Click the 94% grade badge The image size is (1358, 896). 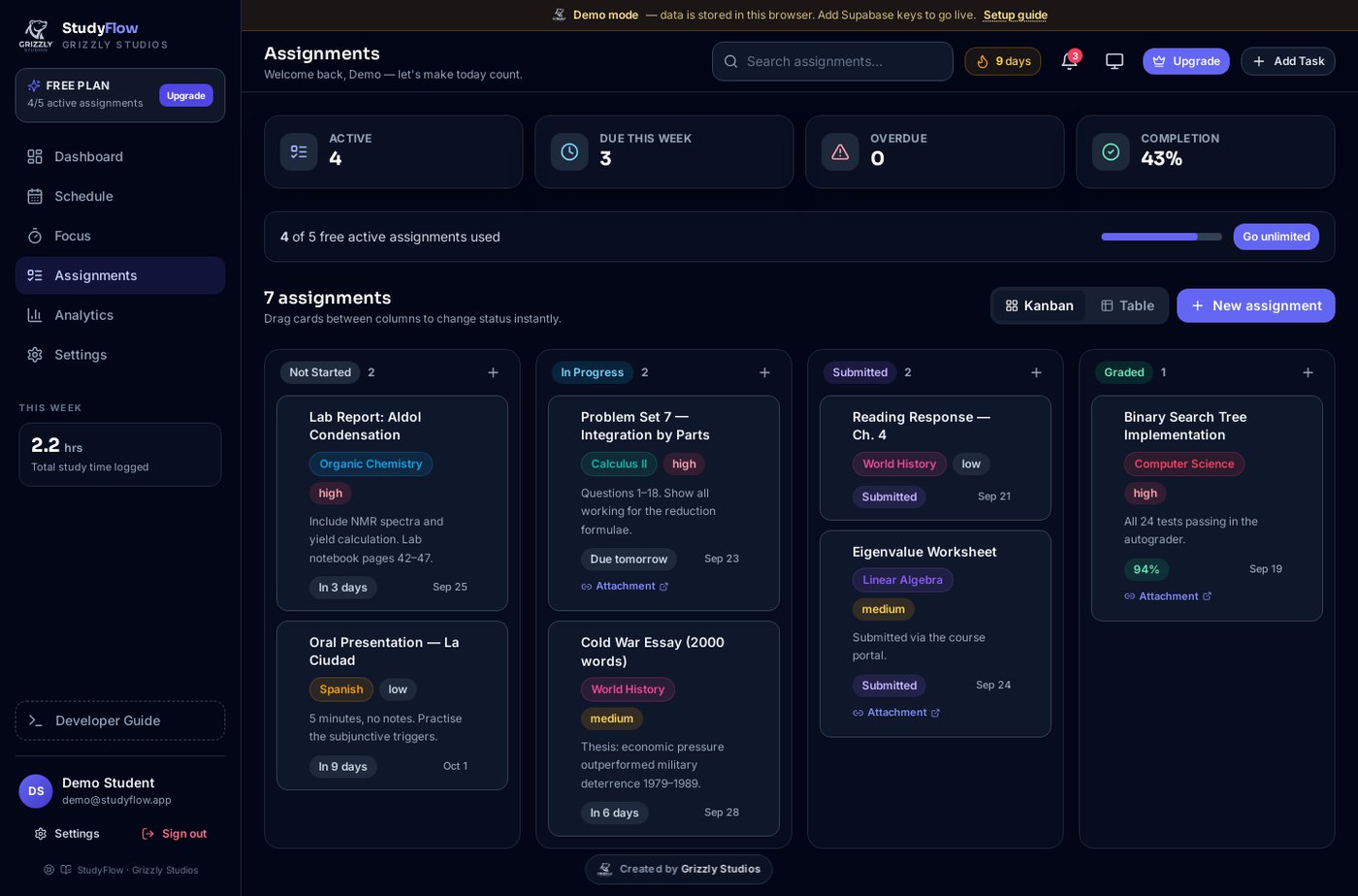[x=1147, y=569]
